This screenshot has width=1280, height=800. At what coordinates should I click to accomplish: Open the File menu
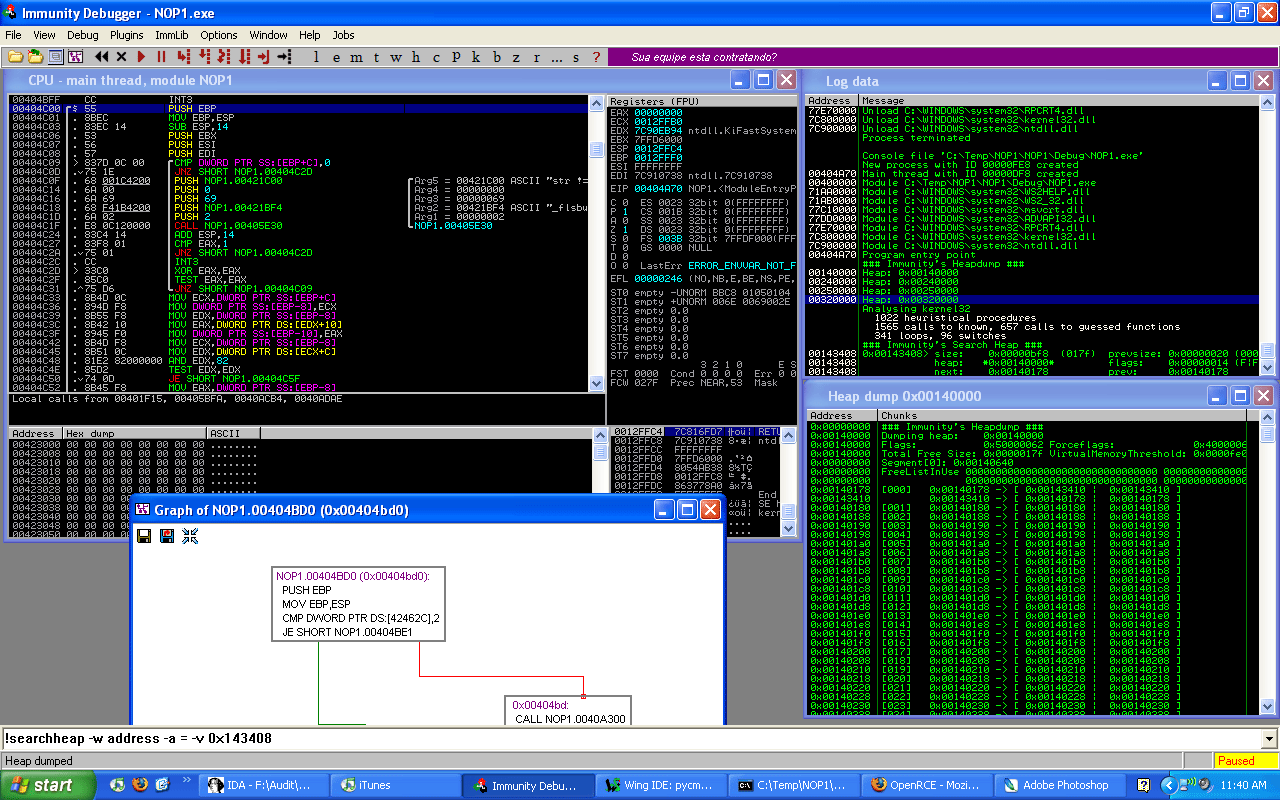(x=13, y=35)
